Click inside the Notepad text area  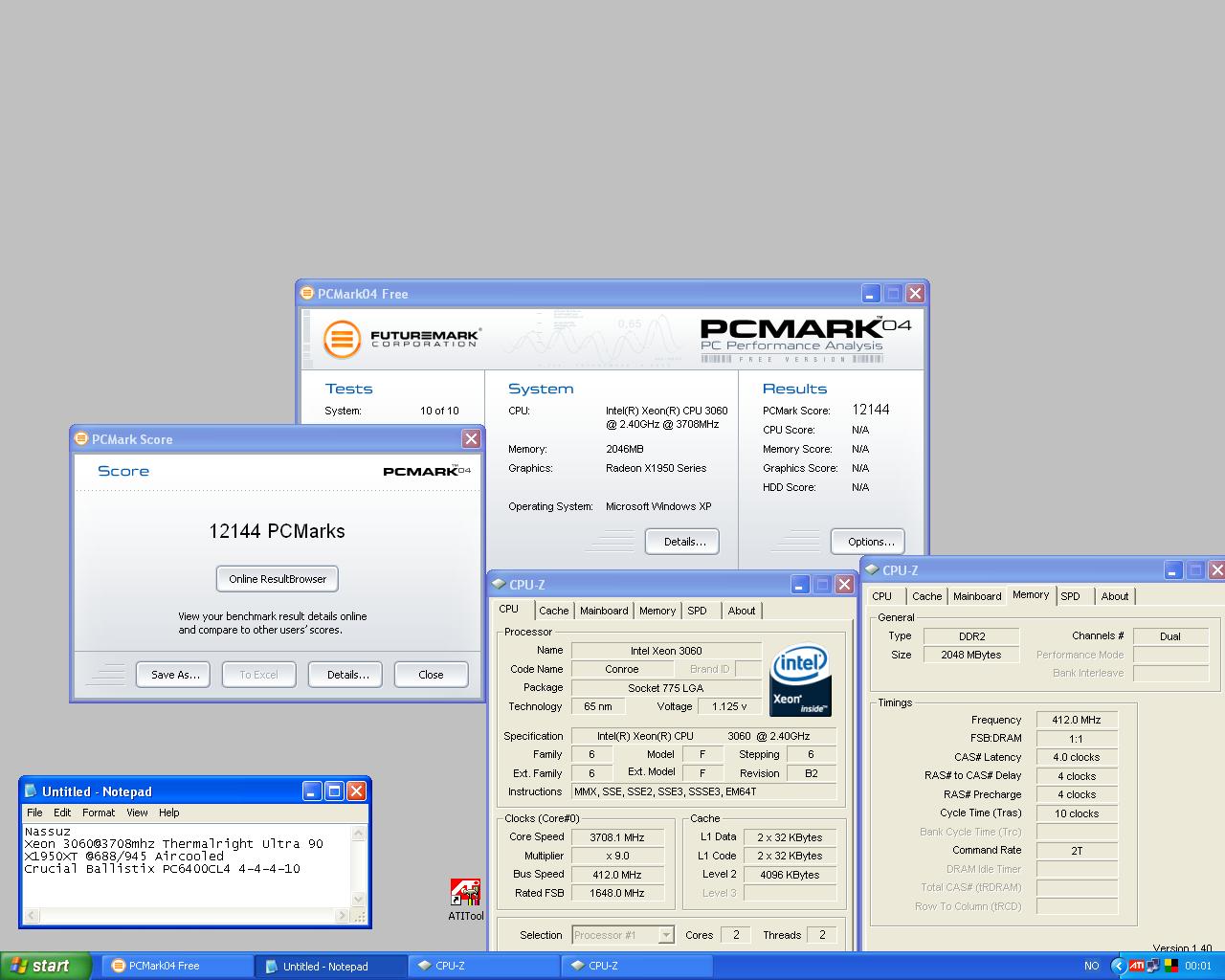187,866
